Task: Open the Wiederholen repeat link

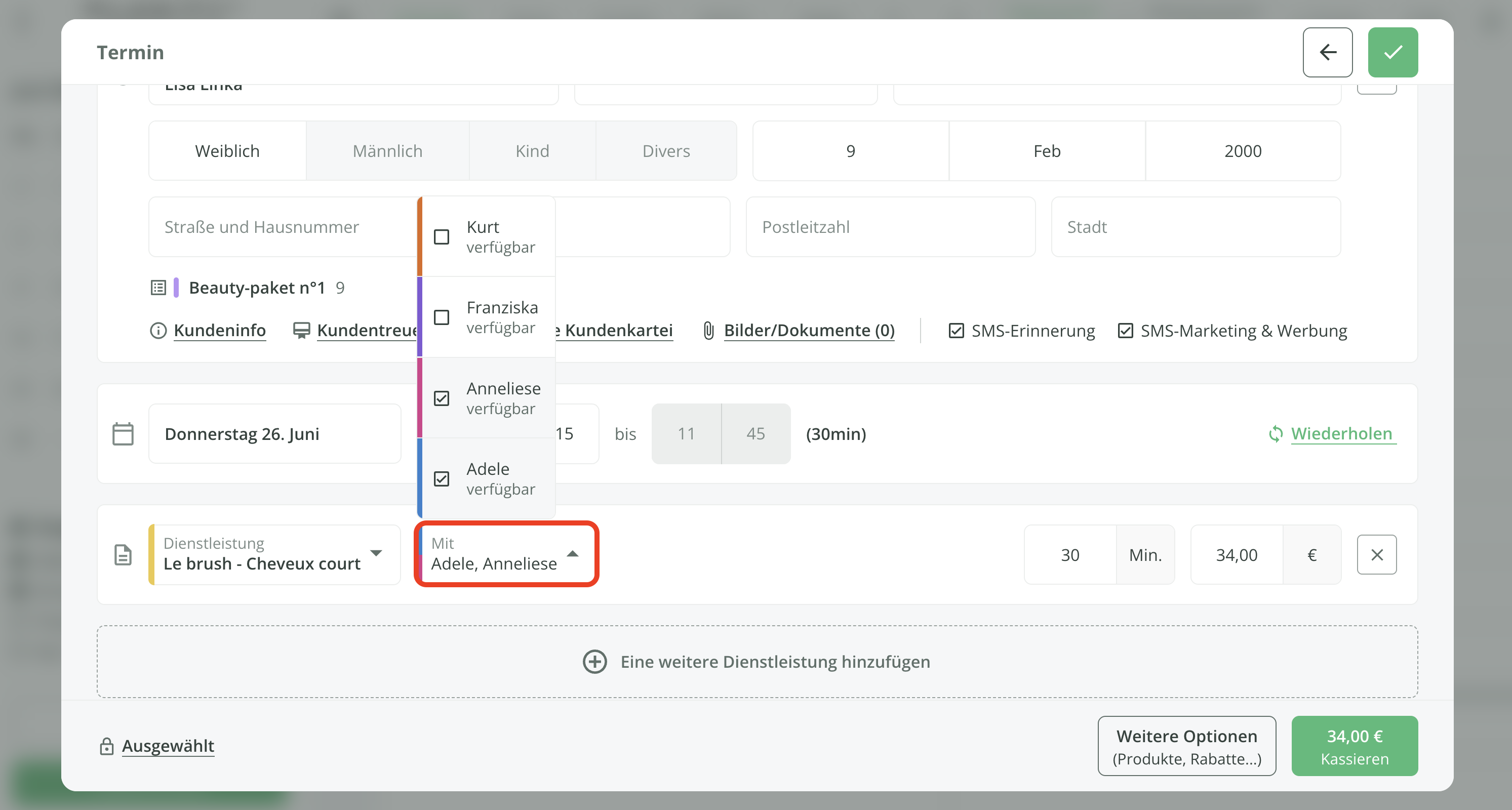Action: [1341, 434]
